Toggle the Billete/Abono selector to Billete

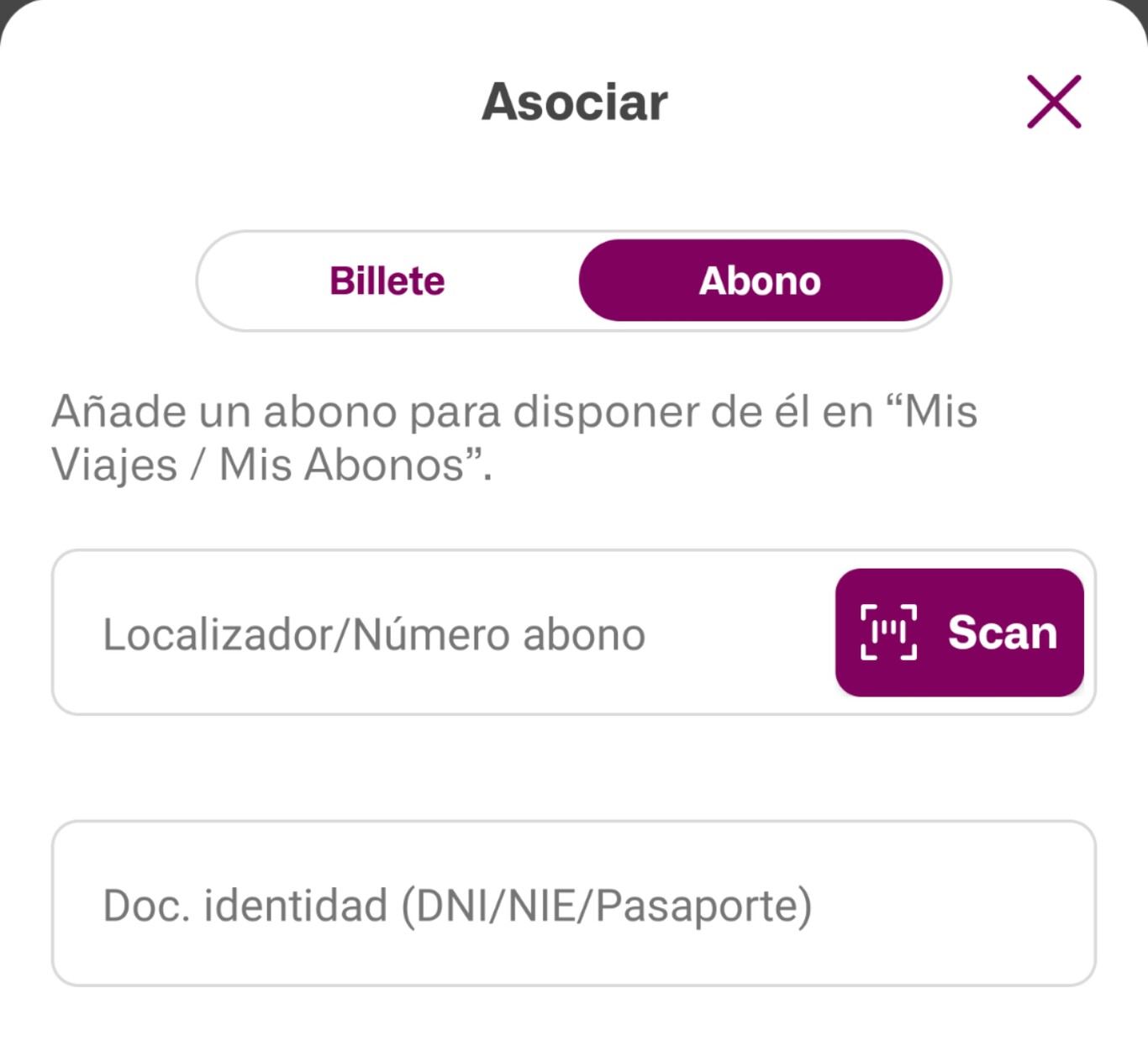387,281
